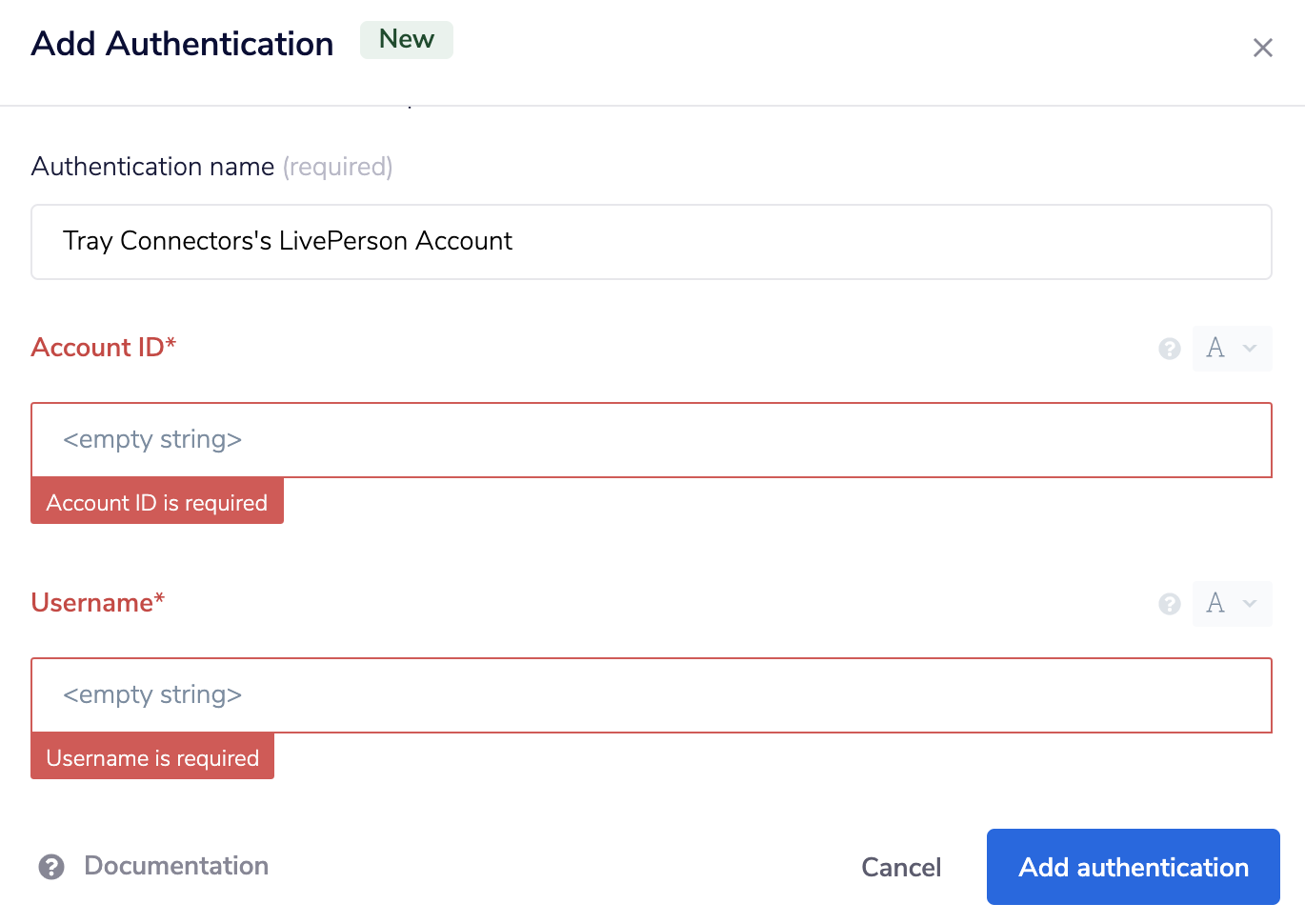The height and width of the screenshot is (924, 1305).
Task: Open the Documentation link
Action: point(176,866)
